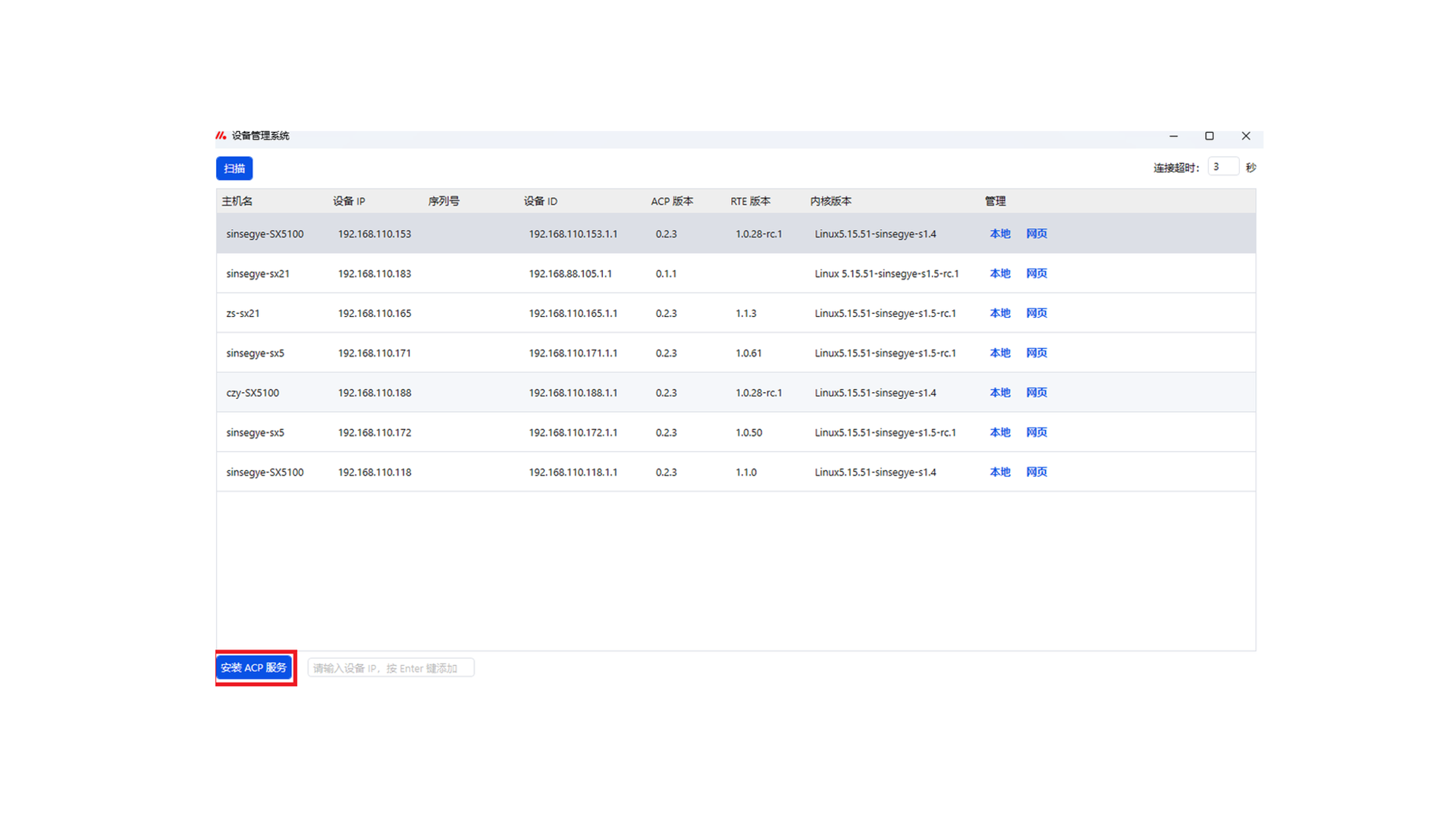The height and width of the screenshot is (819, 1456).
Task: Click the ACP 版本 column header
Action: (x=672, y=201)
